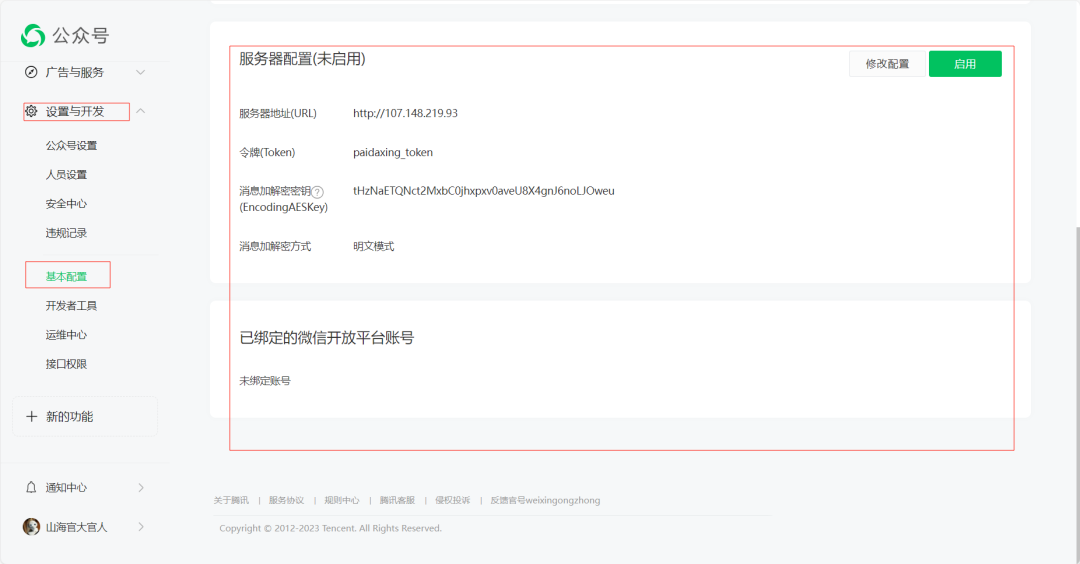Collapse the 设置与开发 chevron

click(x=141, y=111)
